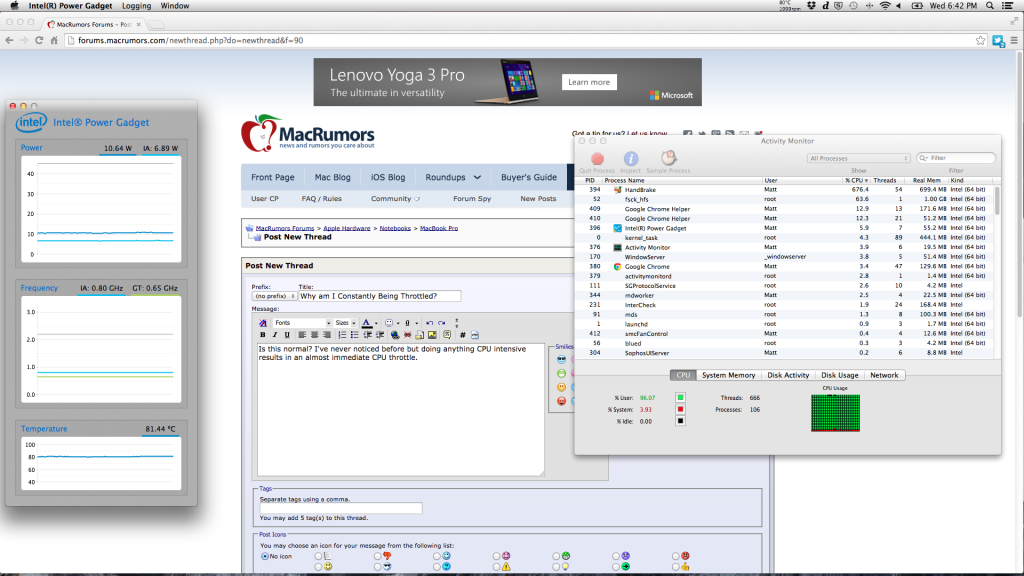Image resolution: width=1024 pixels, height=576 pixels.
Task: Bookmark page with the star icon
Action: [980, 40]
